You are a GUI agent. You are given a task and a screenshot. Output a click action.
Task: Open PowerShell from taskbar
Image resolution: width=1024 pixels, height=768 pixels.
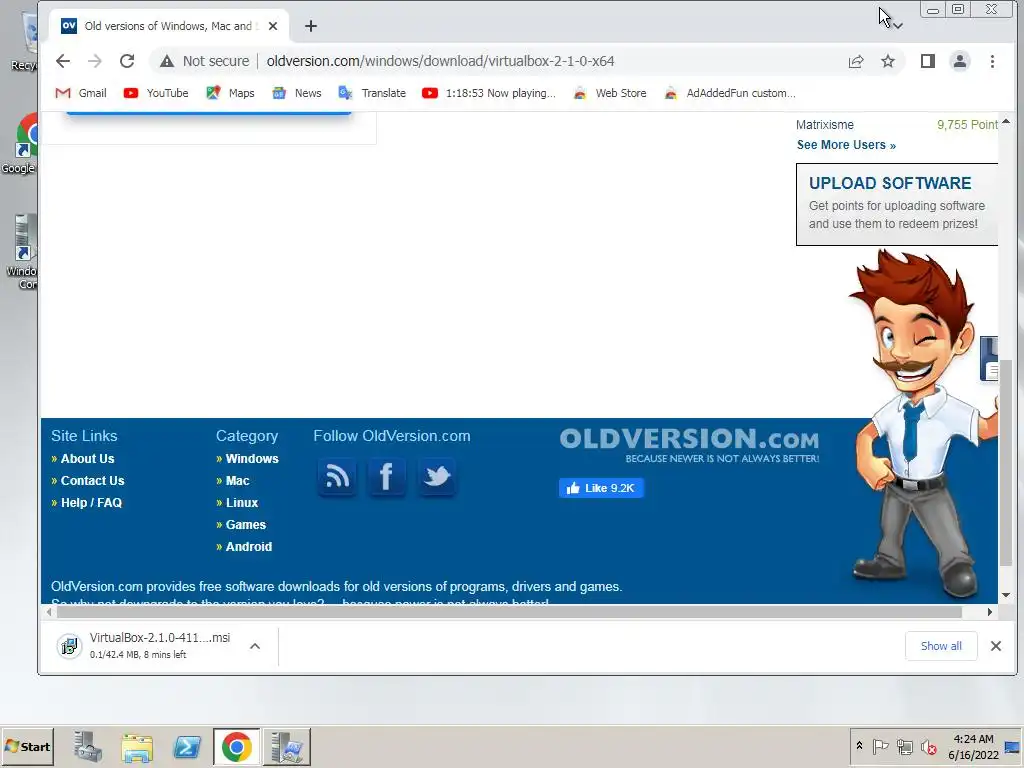[x=187, y=747]
